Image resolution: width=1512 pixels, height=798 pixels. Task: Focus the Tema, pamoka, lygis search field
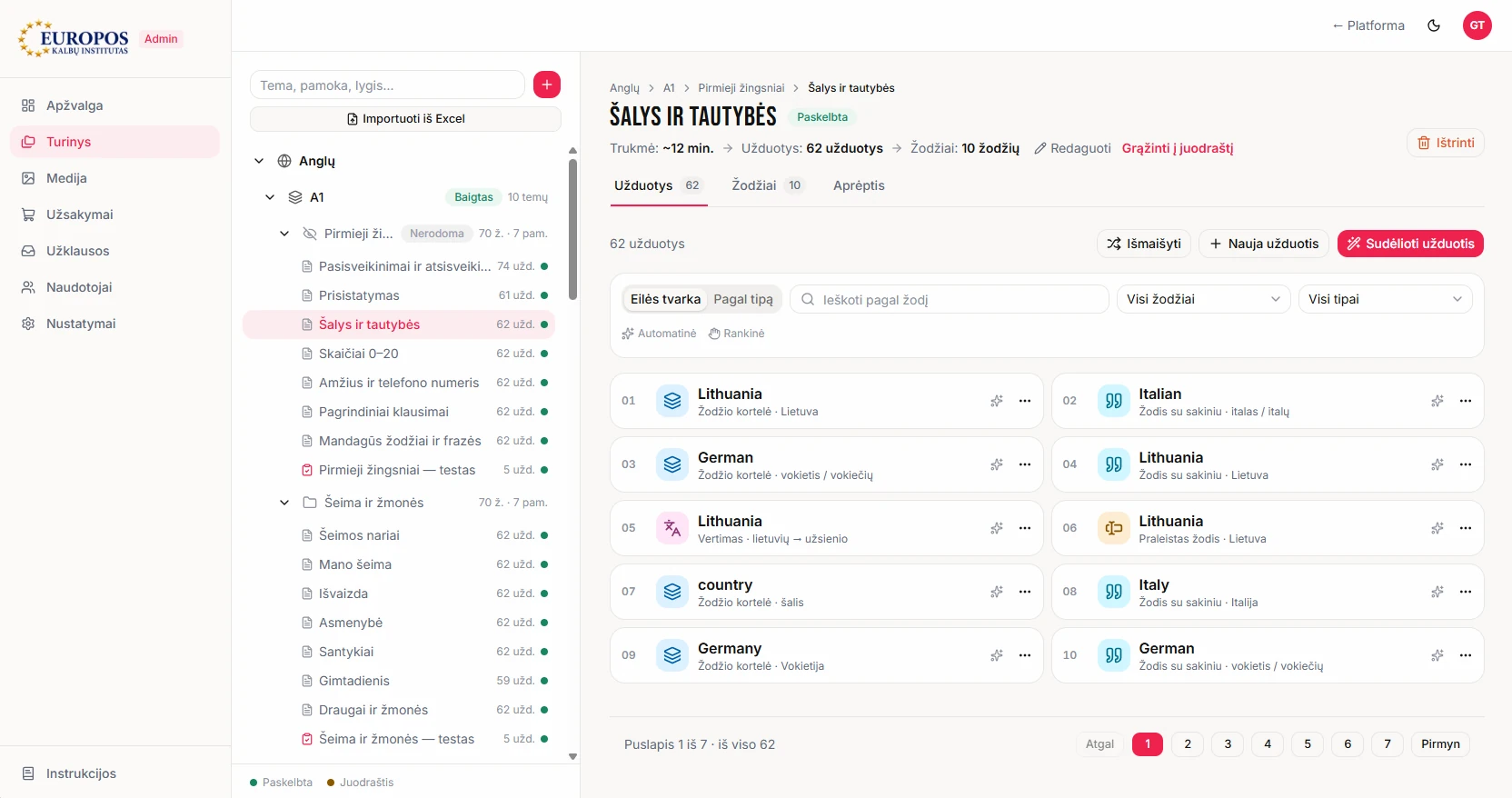tap(387, 85)
